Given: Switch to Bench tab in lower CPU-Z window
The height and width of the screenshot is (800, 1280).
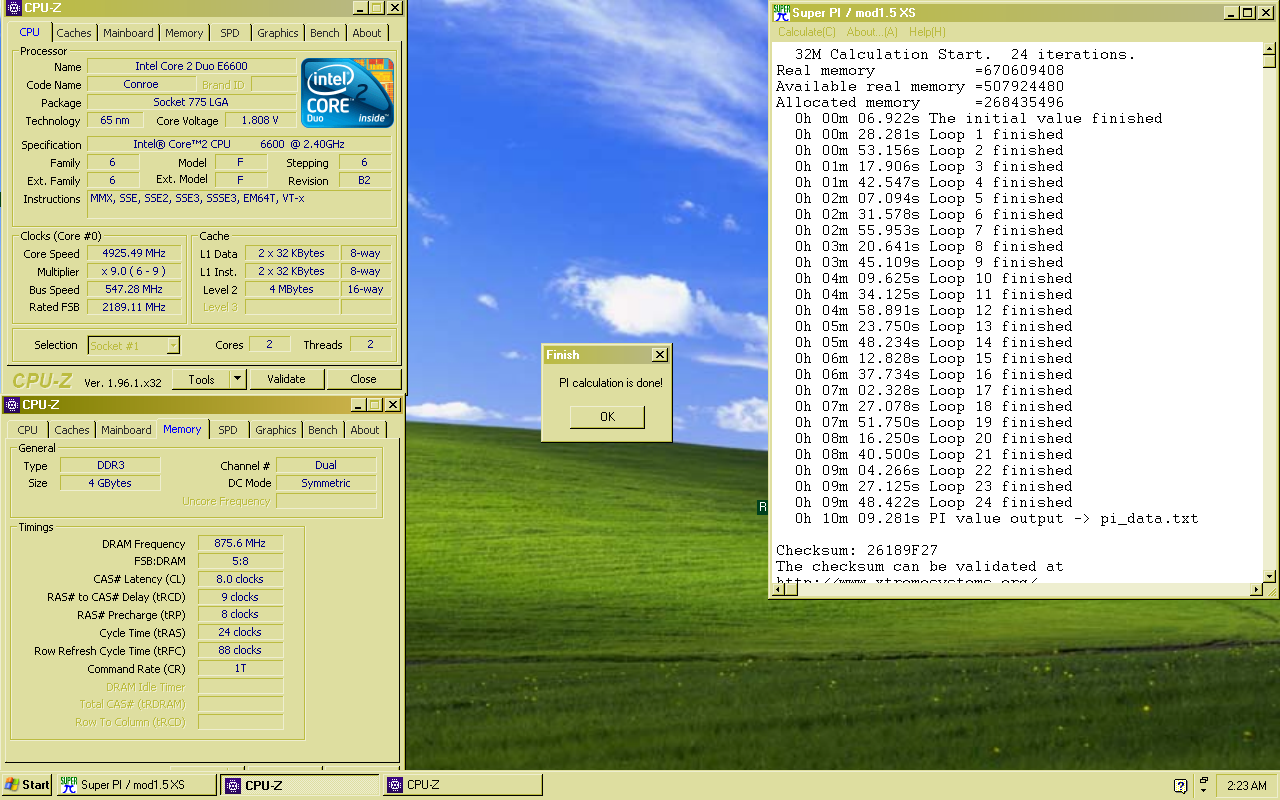Looking at the screenshot, I should pos(322,430).
